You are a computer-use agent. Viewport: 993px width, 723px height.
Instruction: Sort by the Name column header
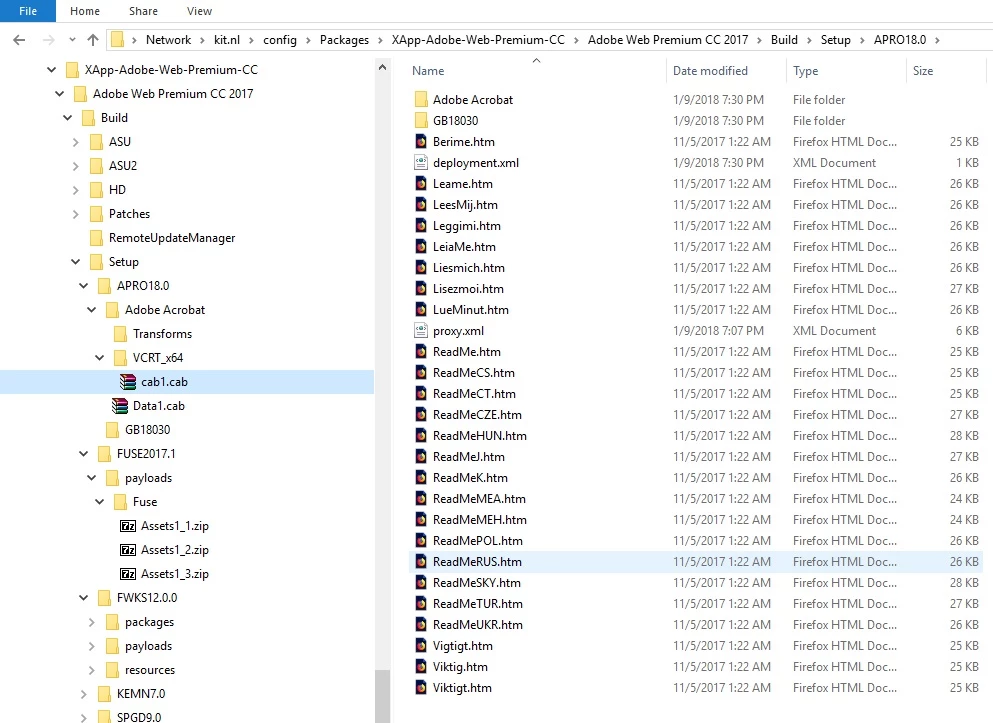point(536,70)
